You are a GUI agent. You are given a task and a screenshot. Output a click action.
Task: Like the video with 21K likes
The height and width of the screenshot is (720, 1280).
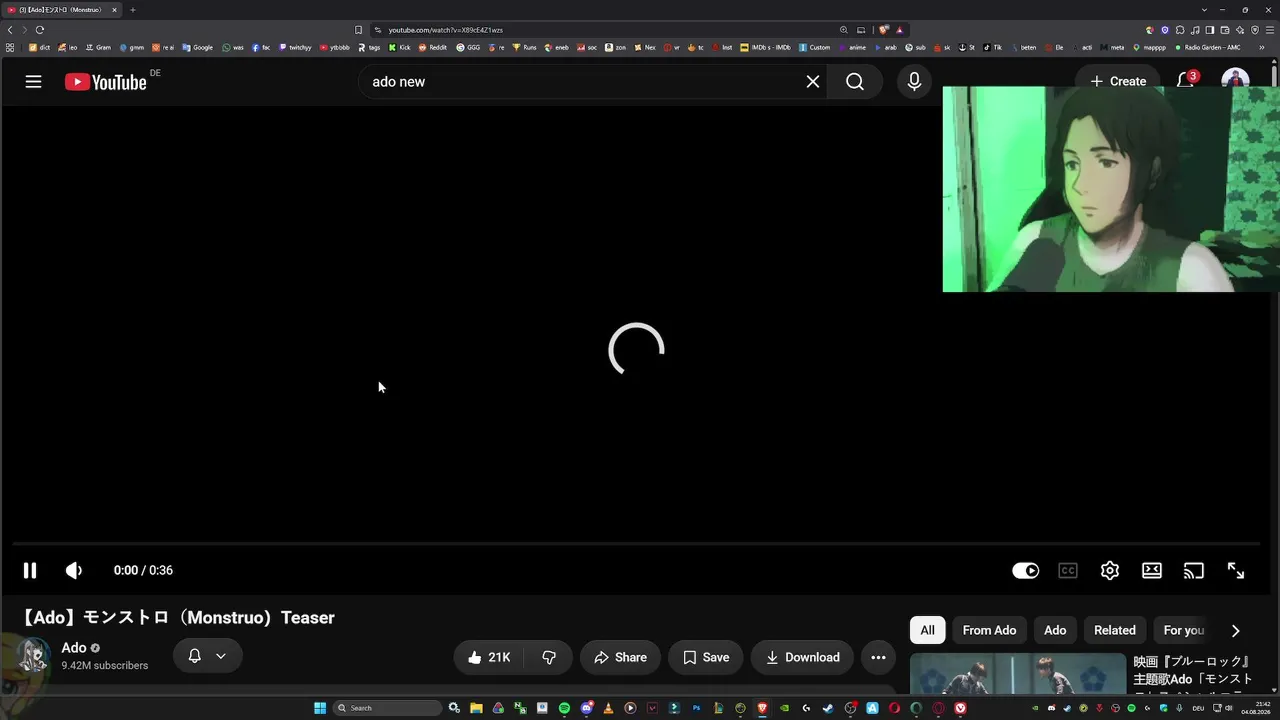click(x=489, y=657)
